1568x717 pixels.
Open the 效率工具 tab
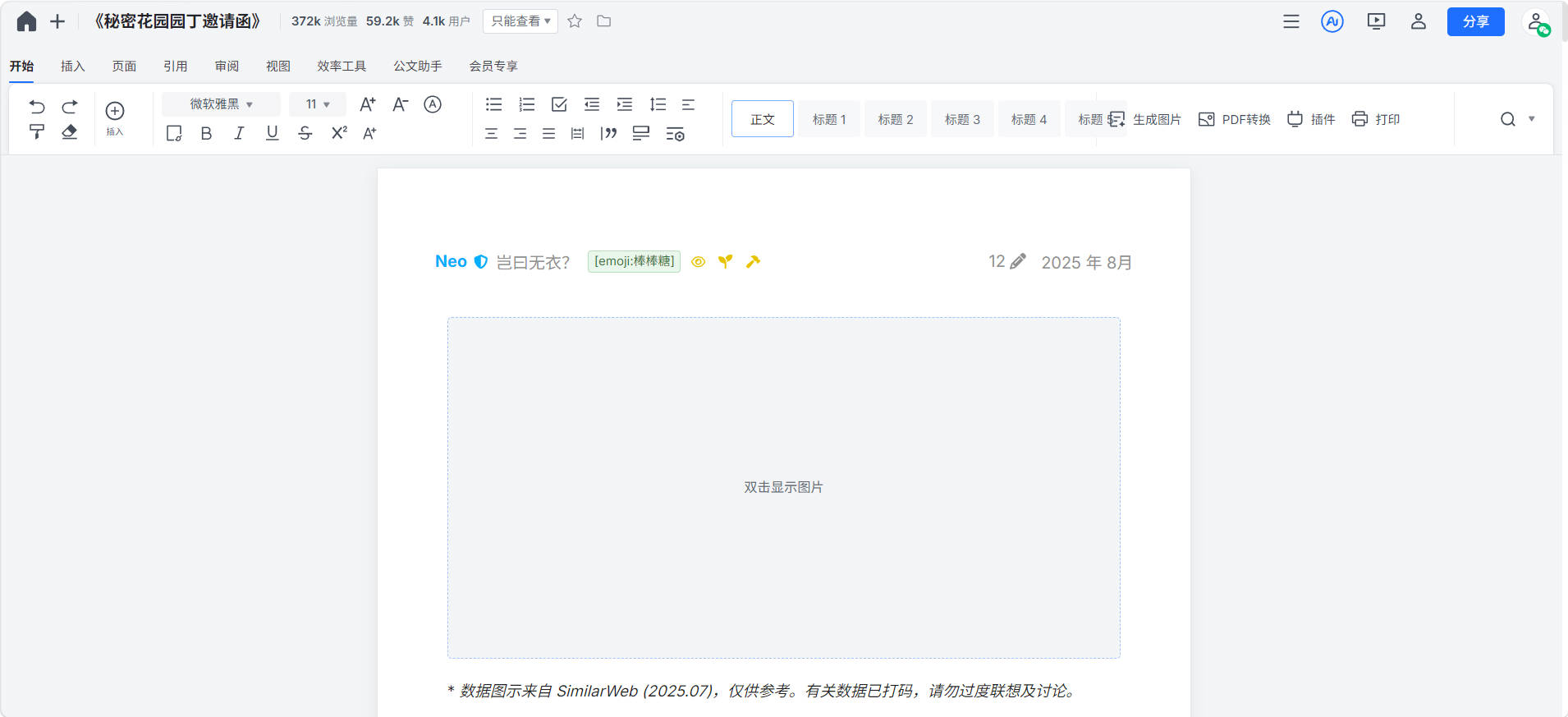point(342,66)
